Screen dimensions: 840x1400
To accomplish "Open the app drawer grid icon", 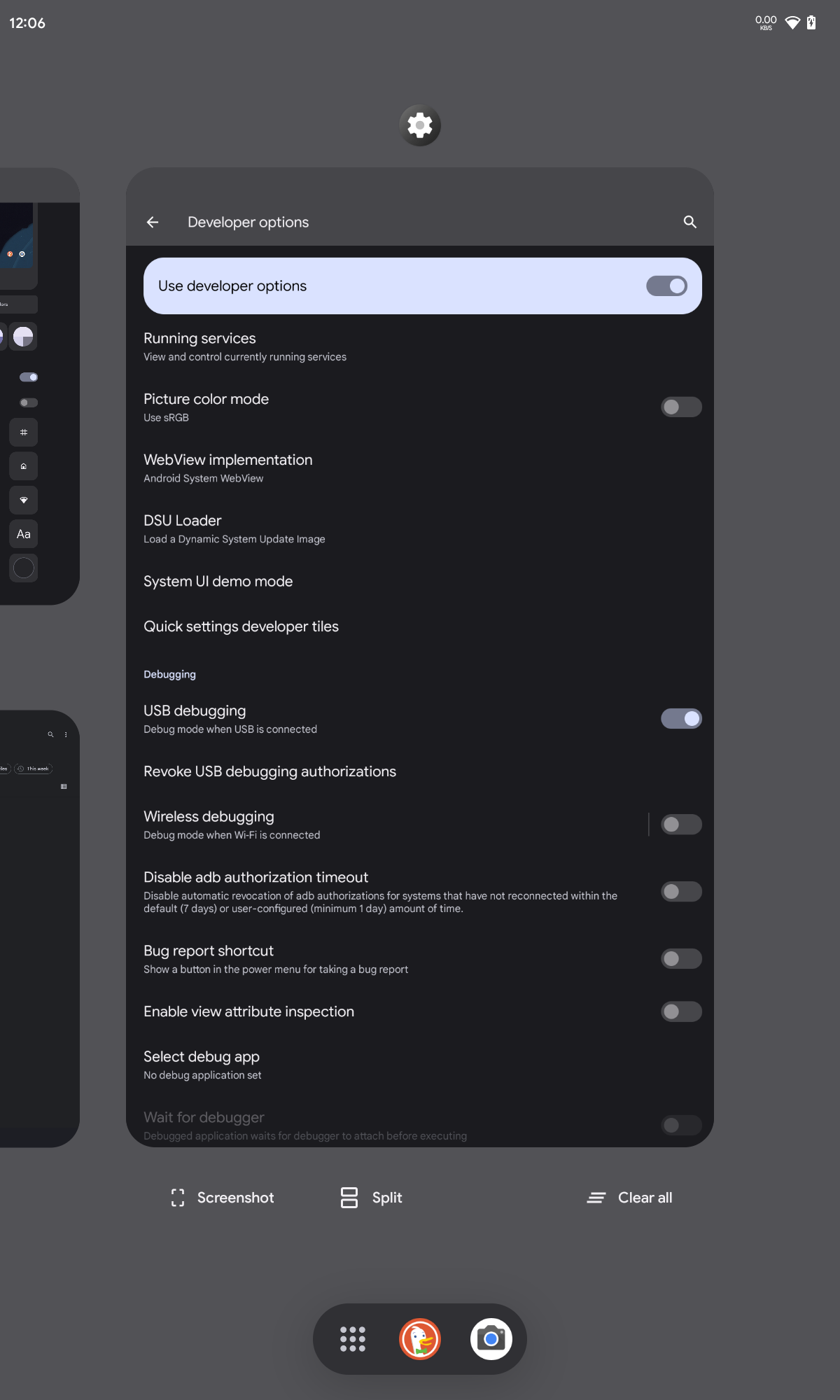I will [x=353, y=1339].
